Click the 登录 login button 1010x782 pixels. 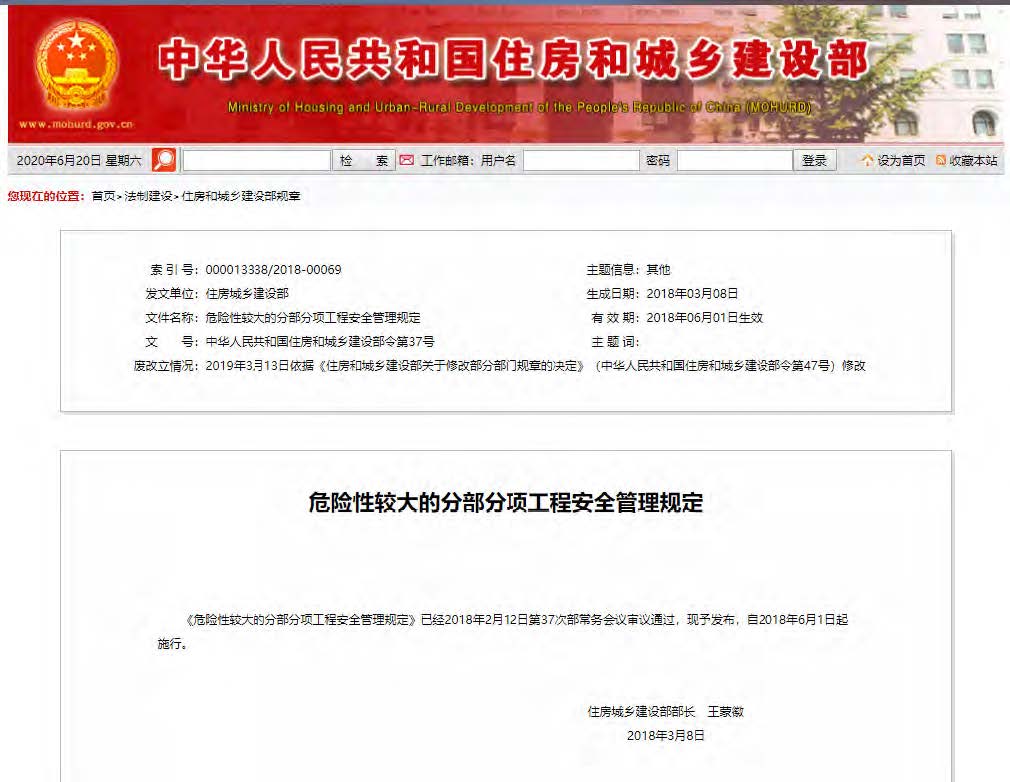pyautogui.click(x=814, y=160)
